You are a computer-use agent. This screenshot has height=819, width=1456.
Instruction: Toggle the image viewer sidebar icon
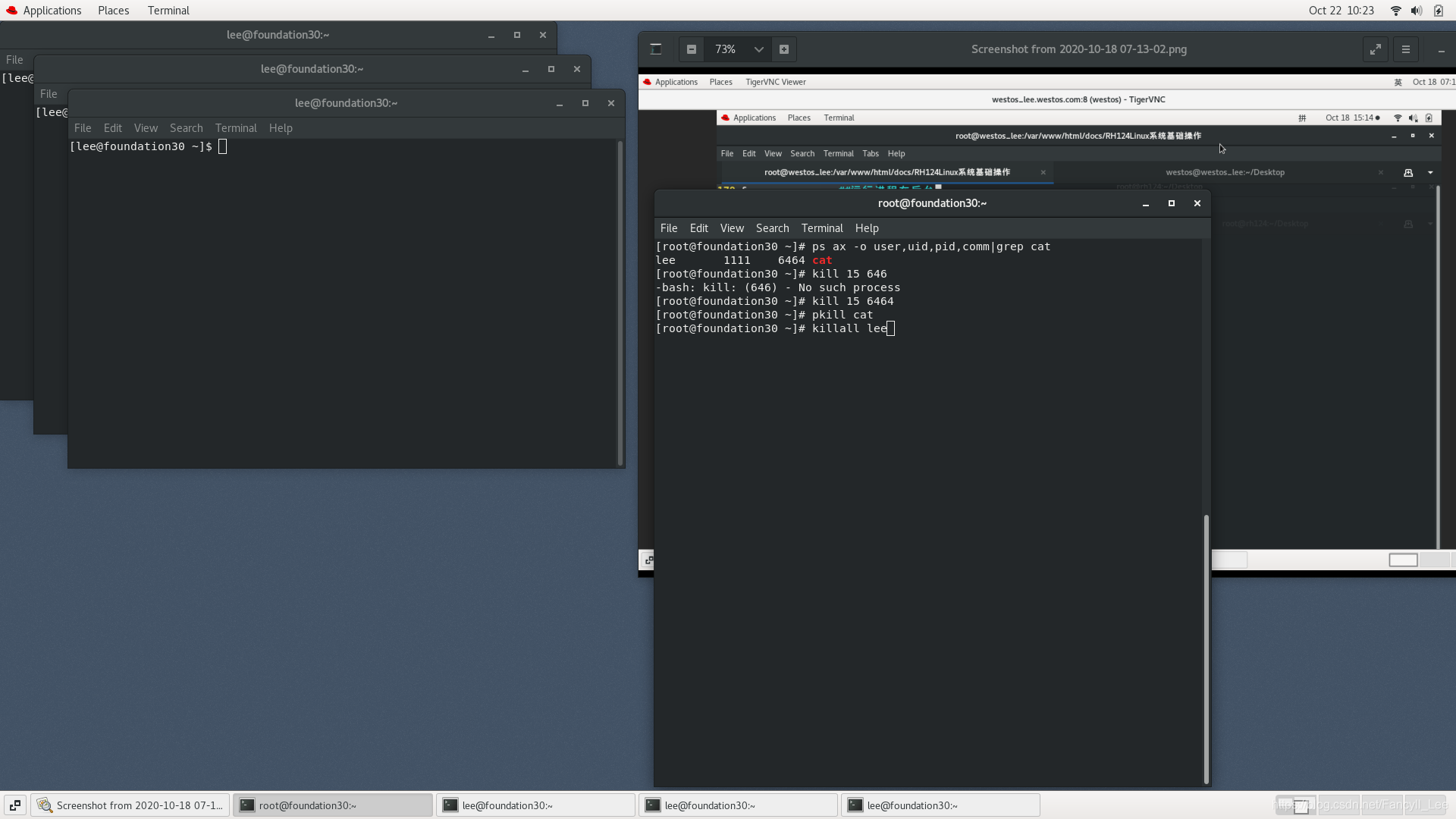click(x=656, y=49)
